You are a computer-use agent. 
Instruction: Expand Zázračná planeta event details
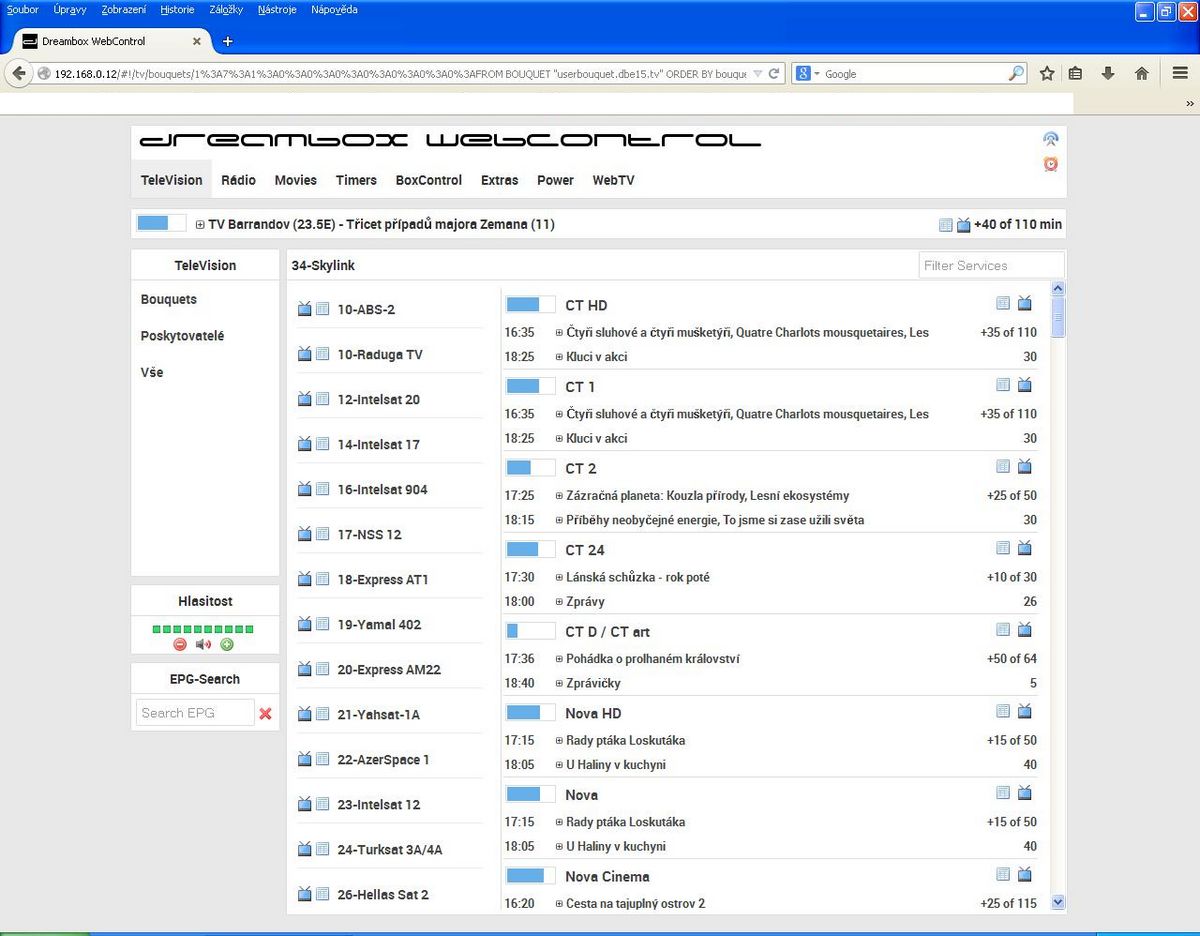560,496
